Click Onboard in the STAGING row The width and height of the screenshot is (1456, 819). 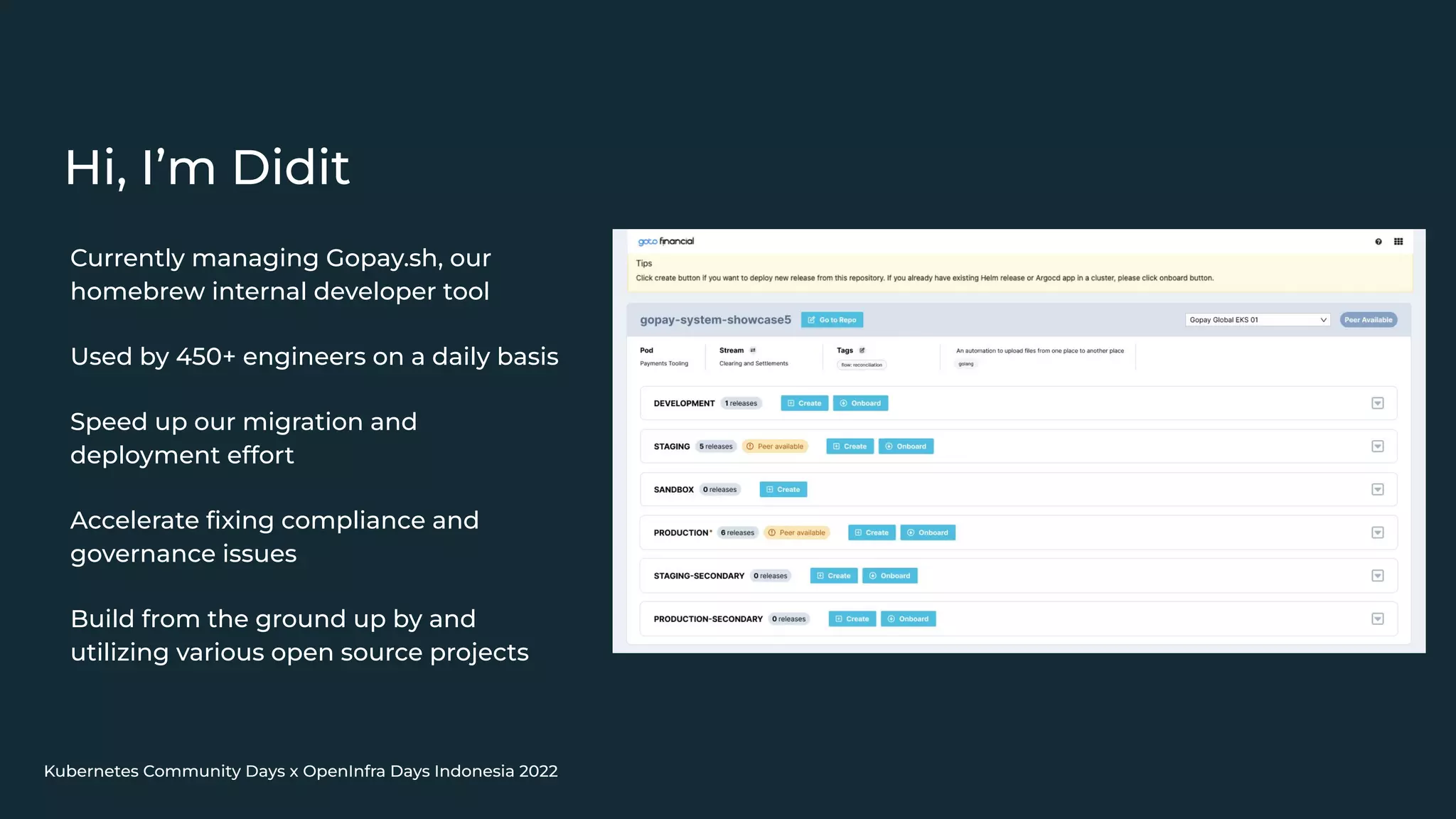[x=906, y=446]
